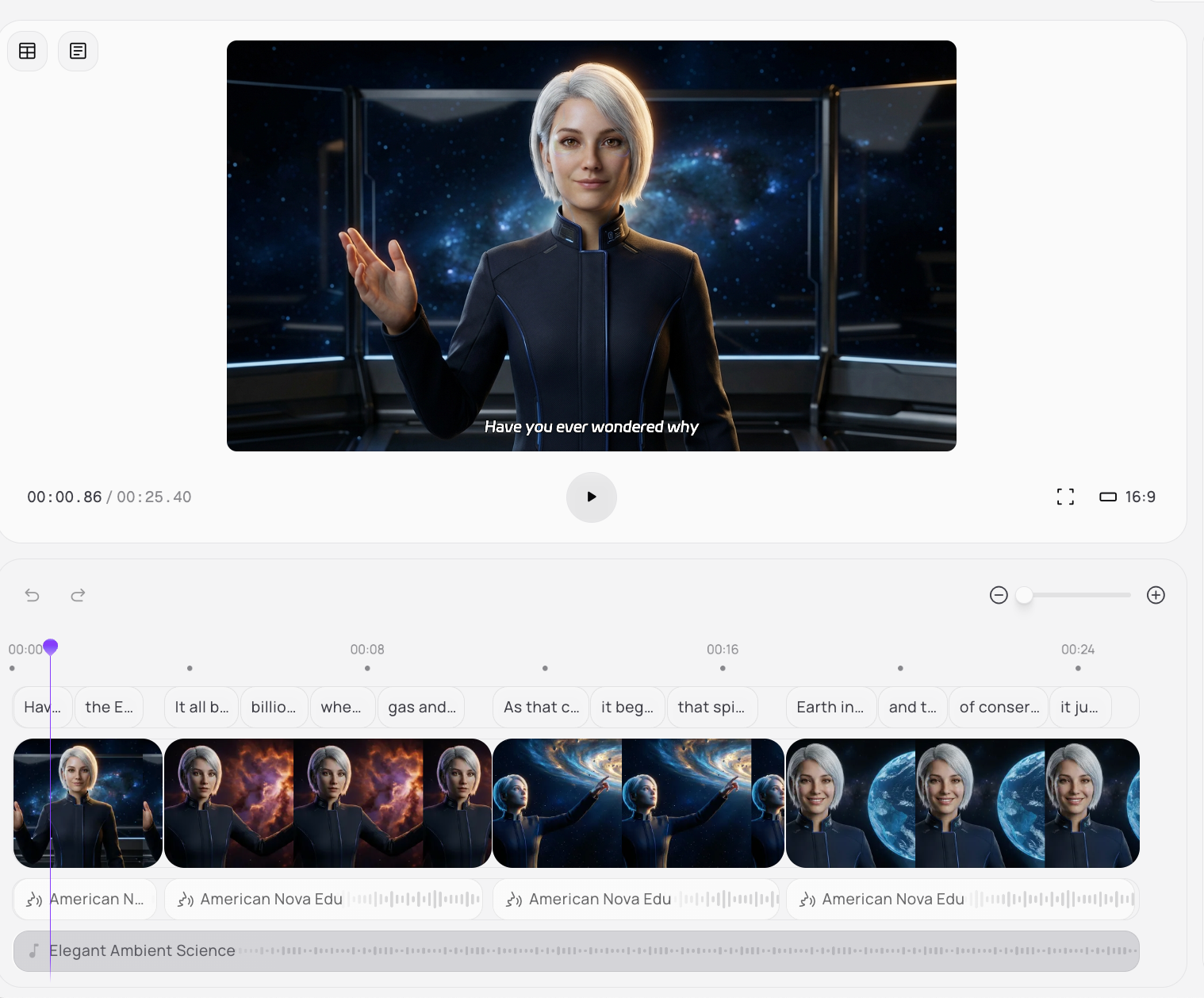Open the script text view icon

(x=78, y=52)
